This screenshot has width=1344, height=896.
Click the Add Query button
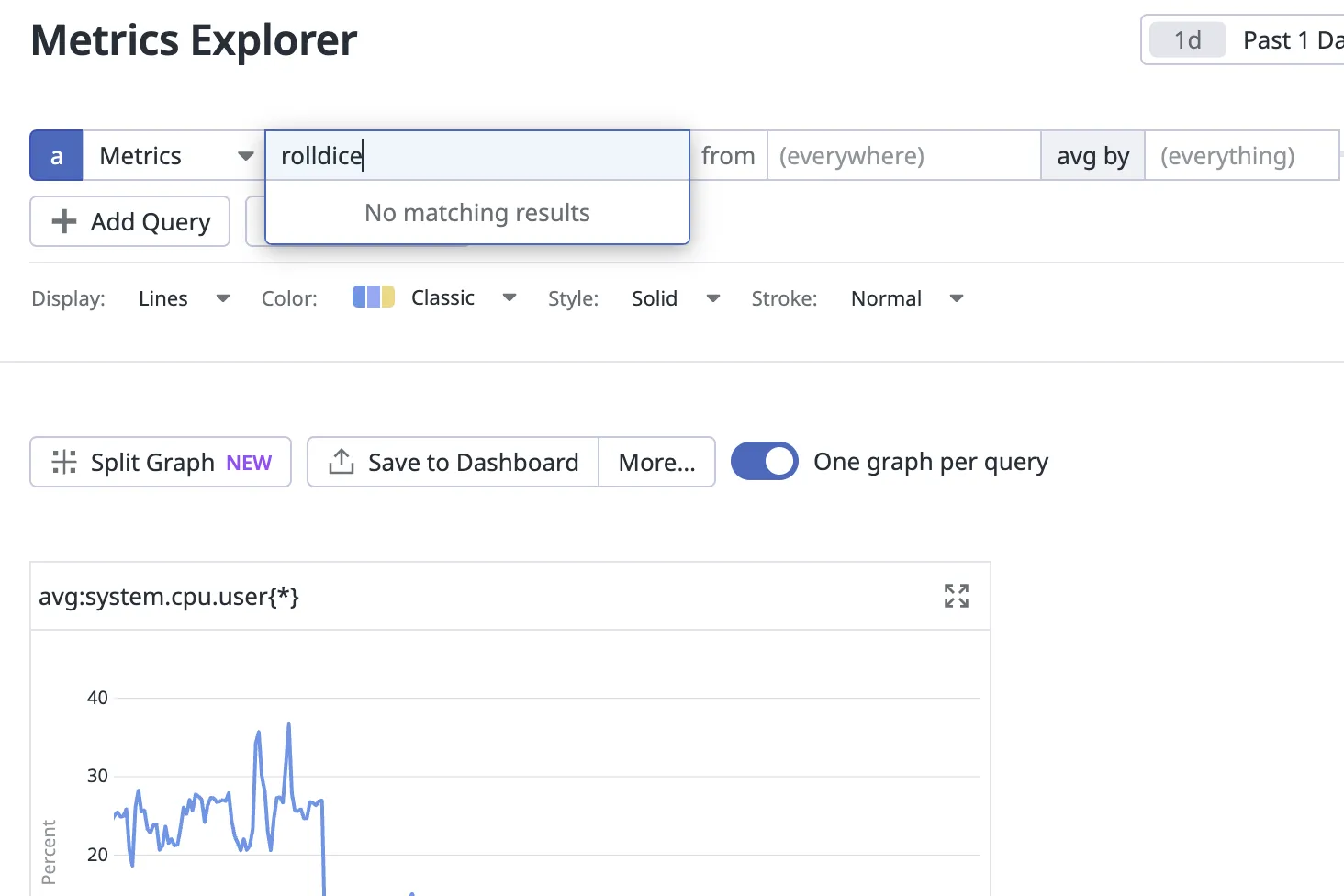point(129,221)
